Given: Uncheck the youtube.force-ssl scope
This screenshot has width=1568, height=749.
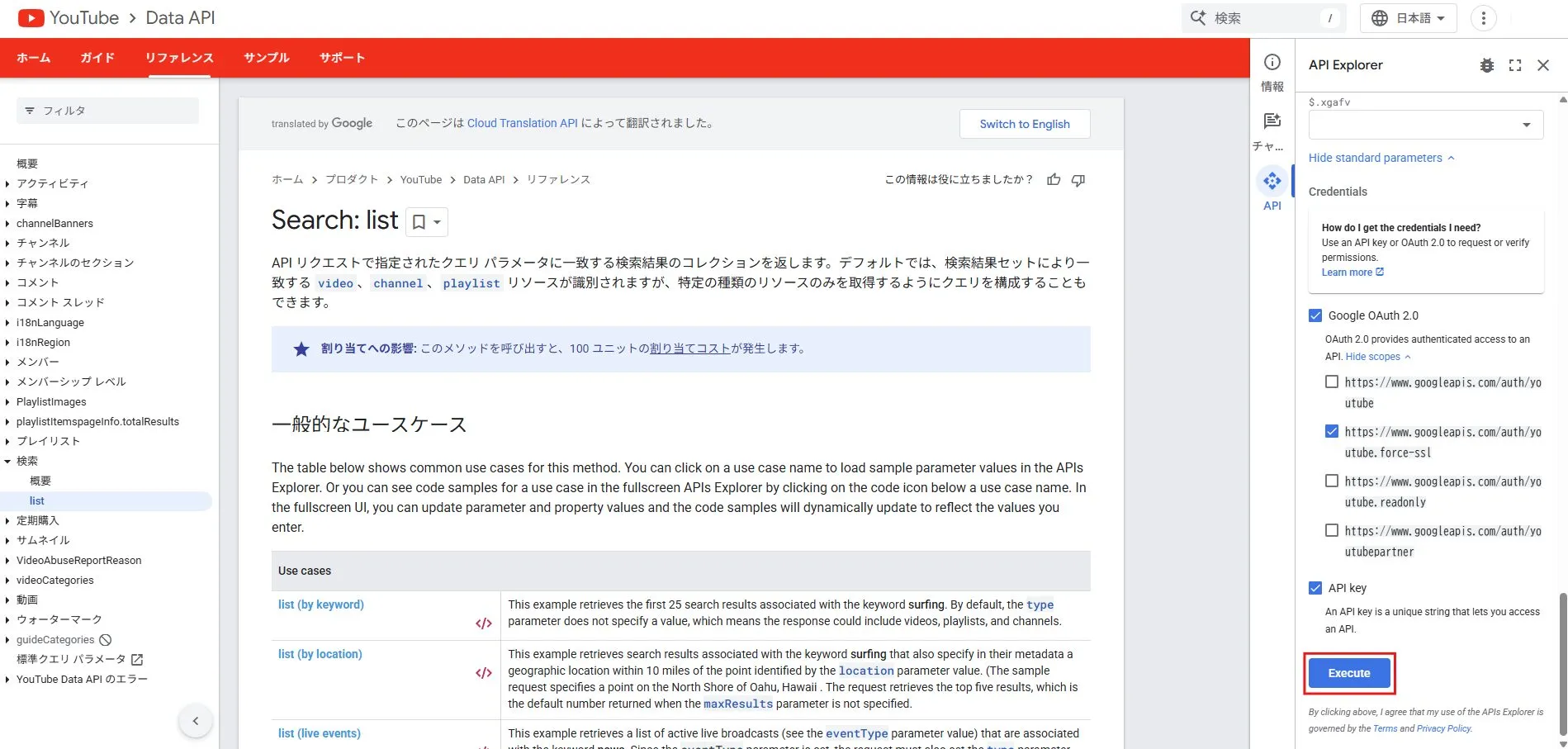Looking at the screenshot, I should click(x=1332, y=431).
